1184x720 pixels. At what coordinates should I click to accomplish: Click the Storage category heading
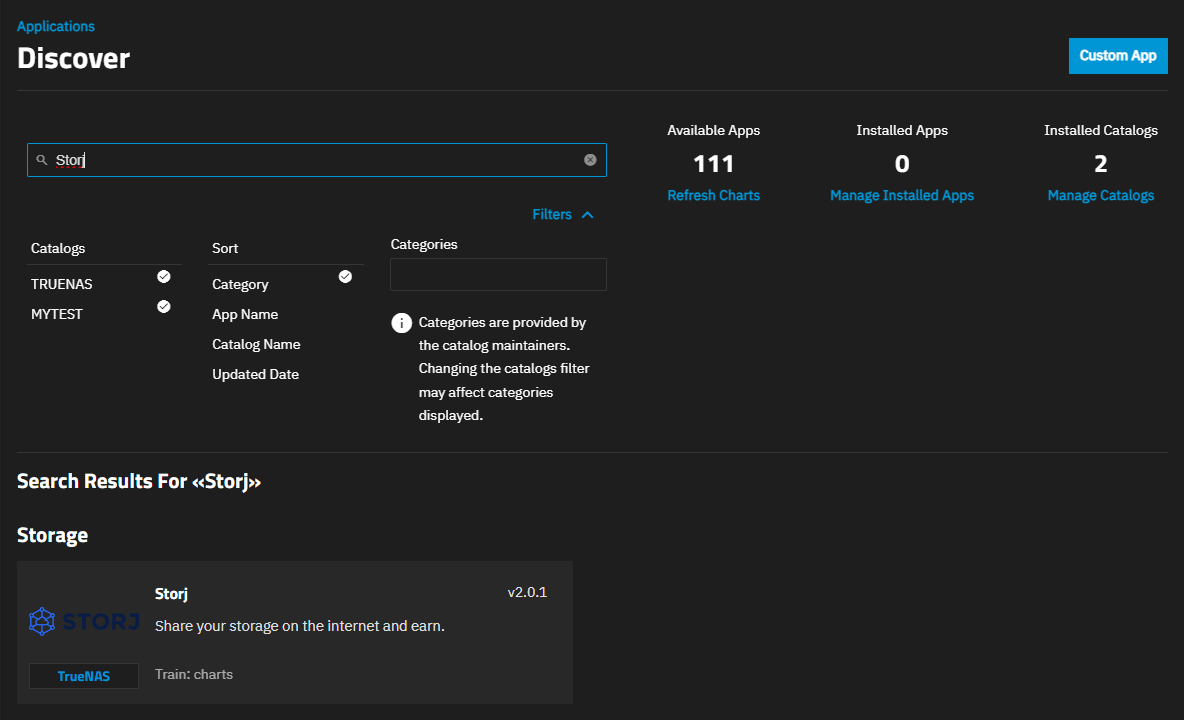52,535
